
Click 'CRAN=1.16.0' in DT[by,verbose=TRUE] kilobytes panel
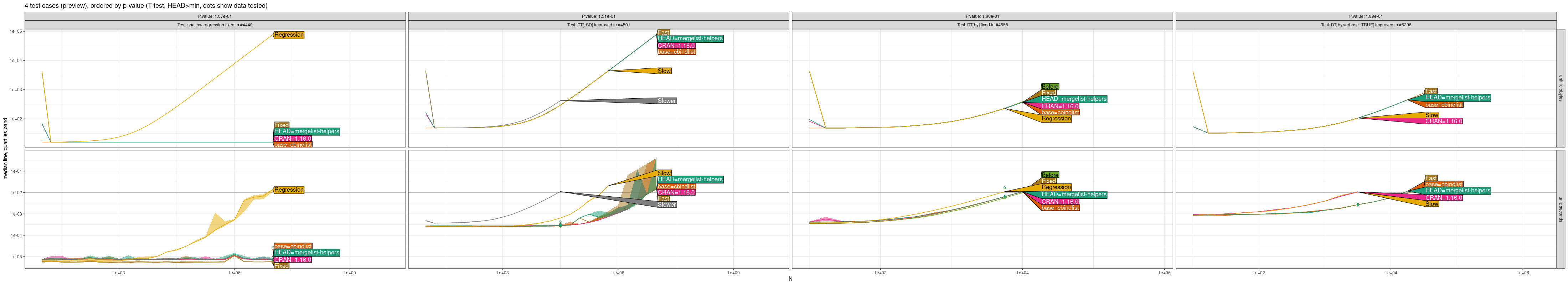click(x=1443, y=121)
